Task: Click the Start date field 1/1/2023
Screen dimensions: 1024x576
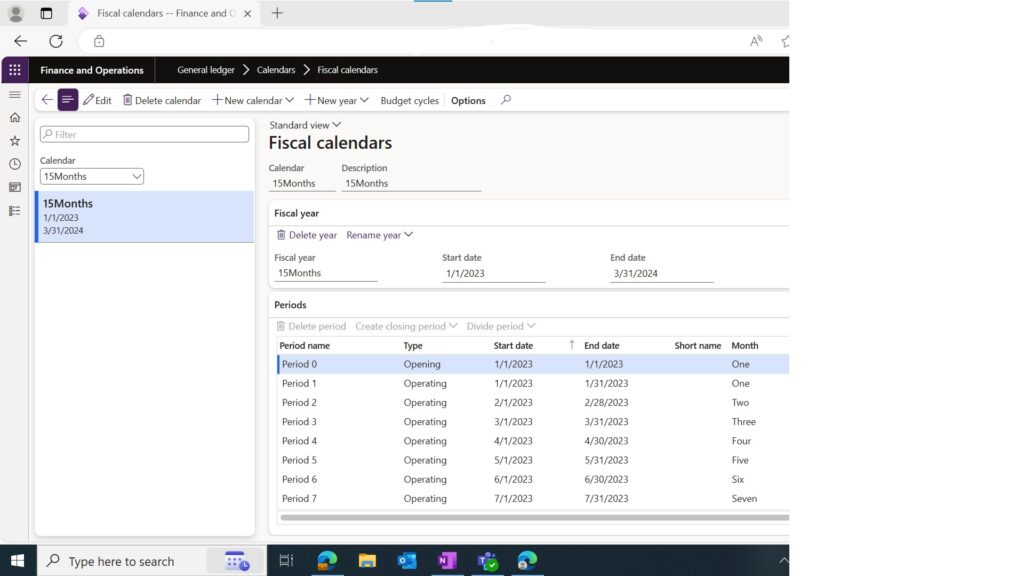Action: 494,274
